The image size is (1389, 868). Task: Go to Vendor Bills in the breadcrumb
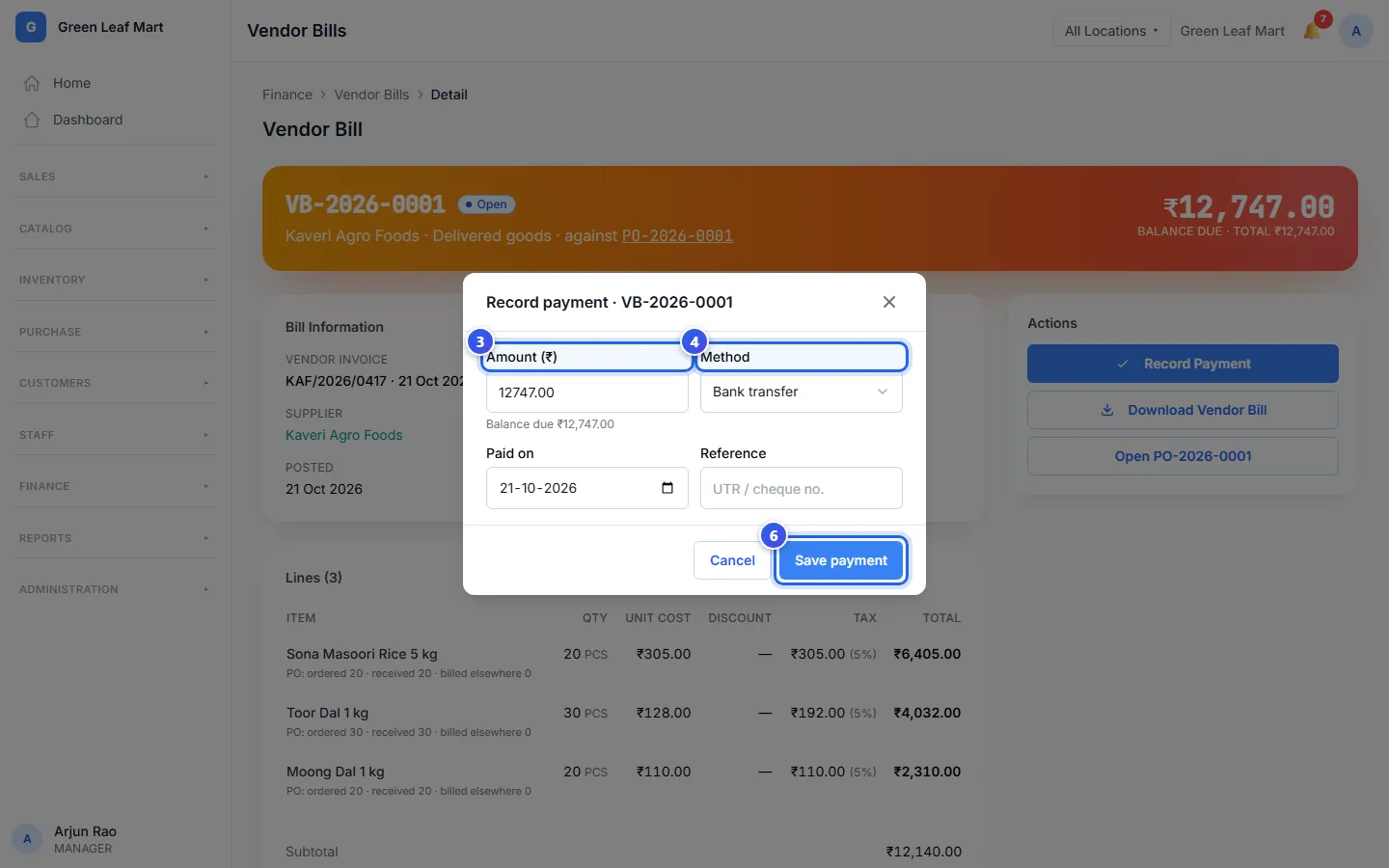(x=371, y=95)
